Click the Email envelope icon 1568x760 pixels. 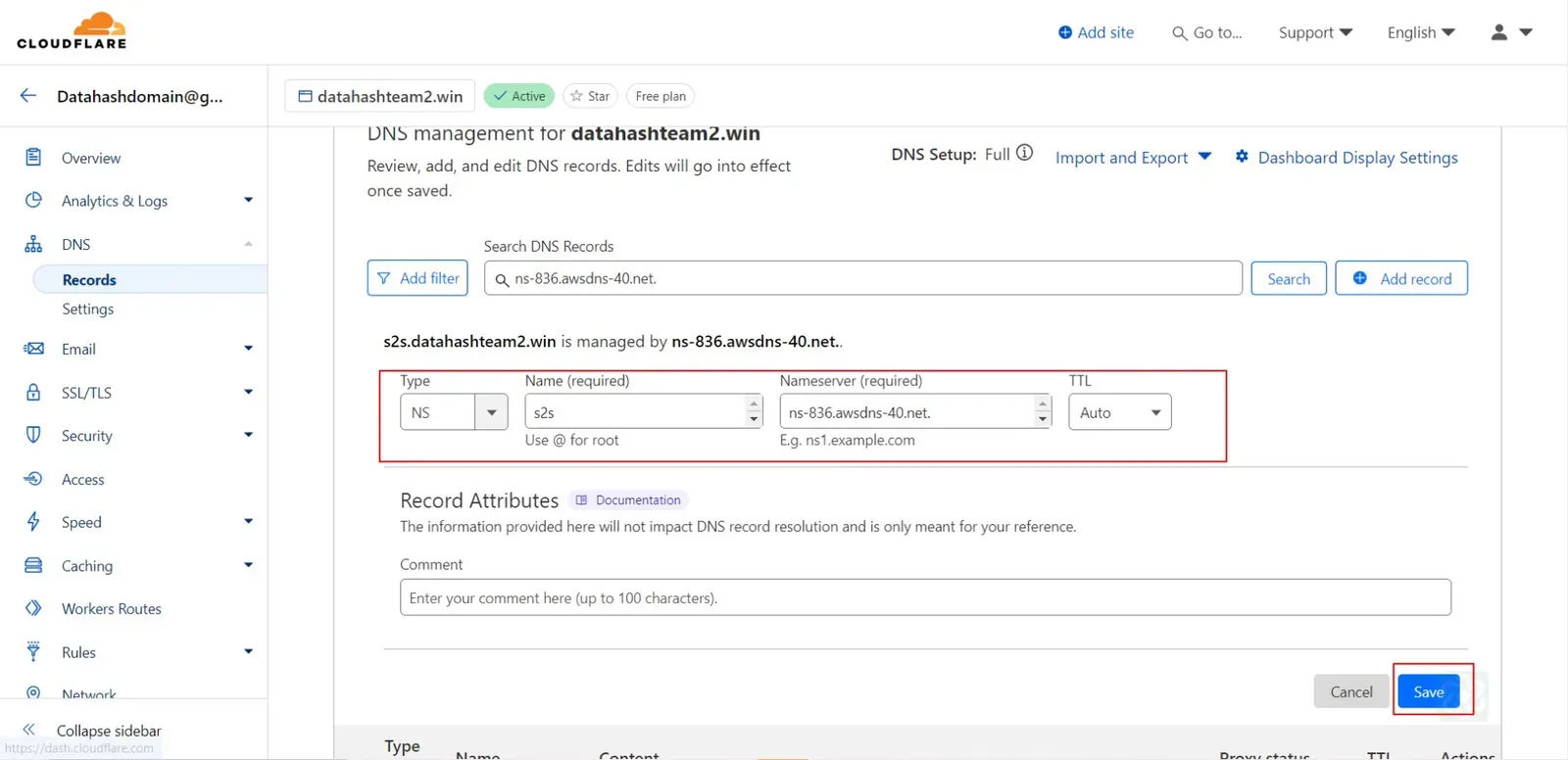pos(33,349)
